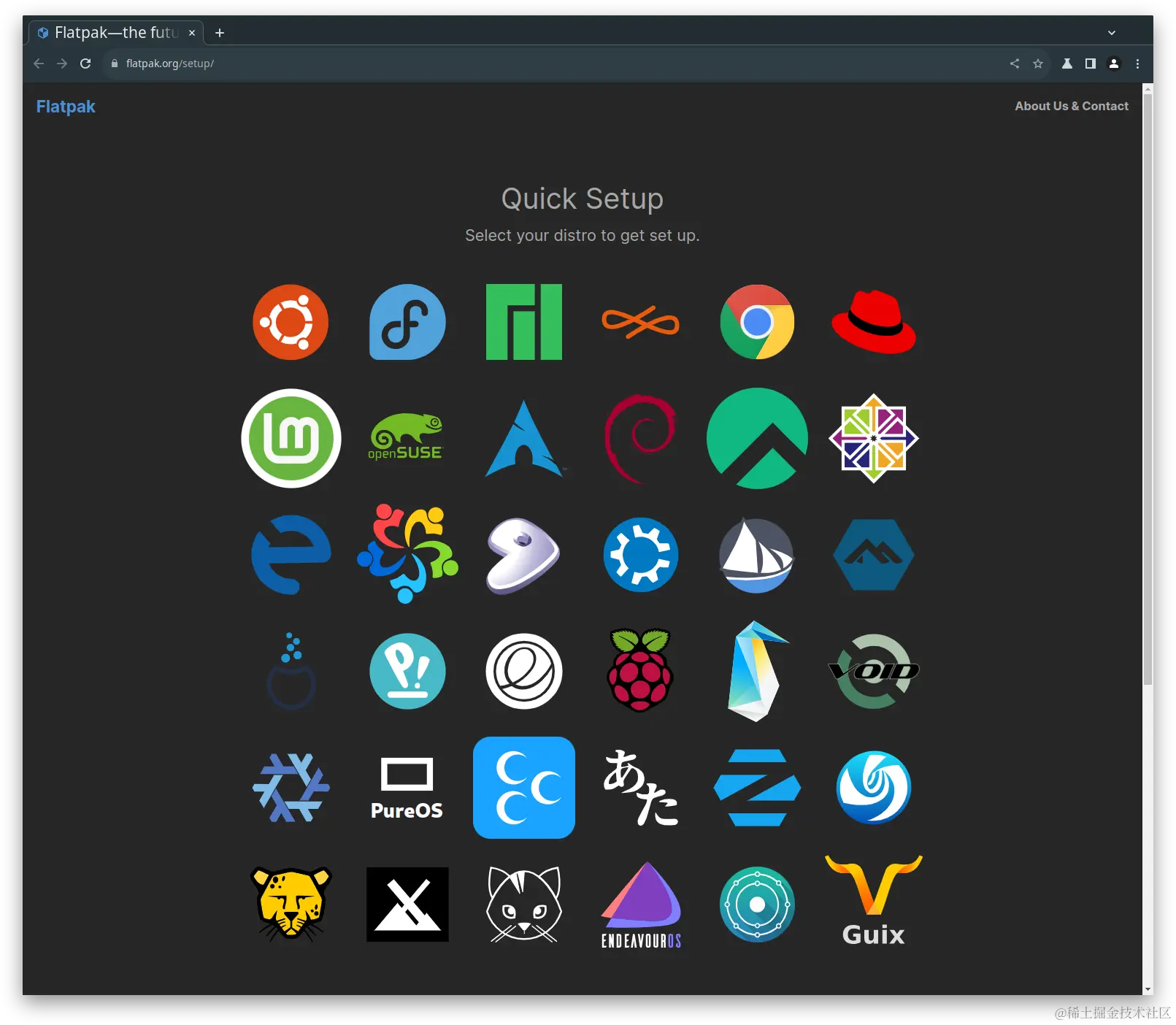
Task: Choose the elementary OS logo
Action: click(x=524, y=671)
